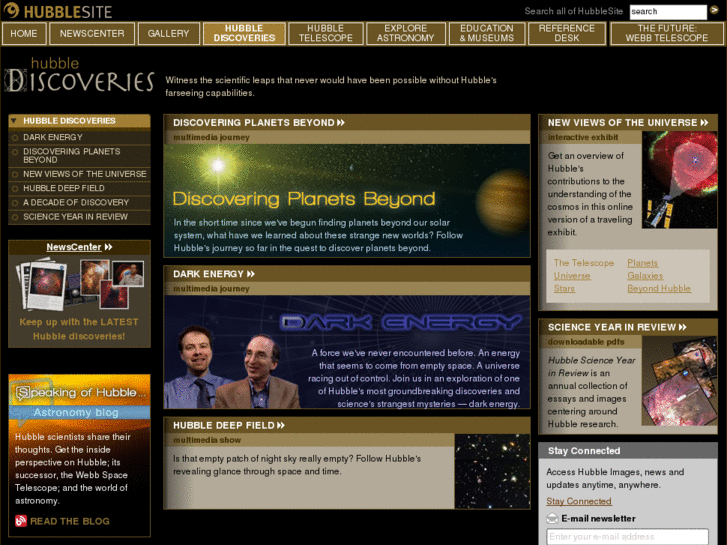
Task: Click the NewsCenter news photos collage
Action: coord(79,285)
